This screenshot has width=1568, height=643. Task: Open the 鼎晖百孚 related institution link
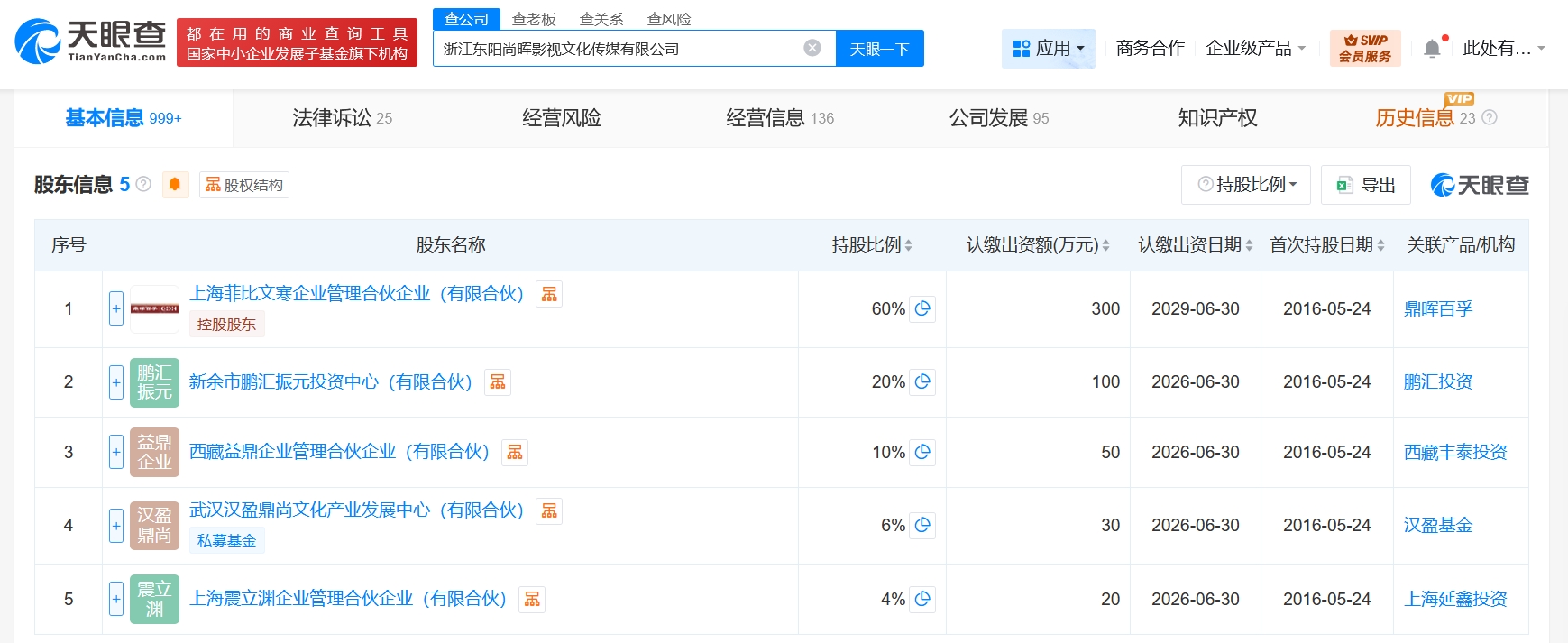(x=1438, y=308)
